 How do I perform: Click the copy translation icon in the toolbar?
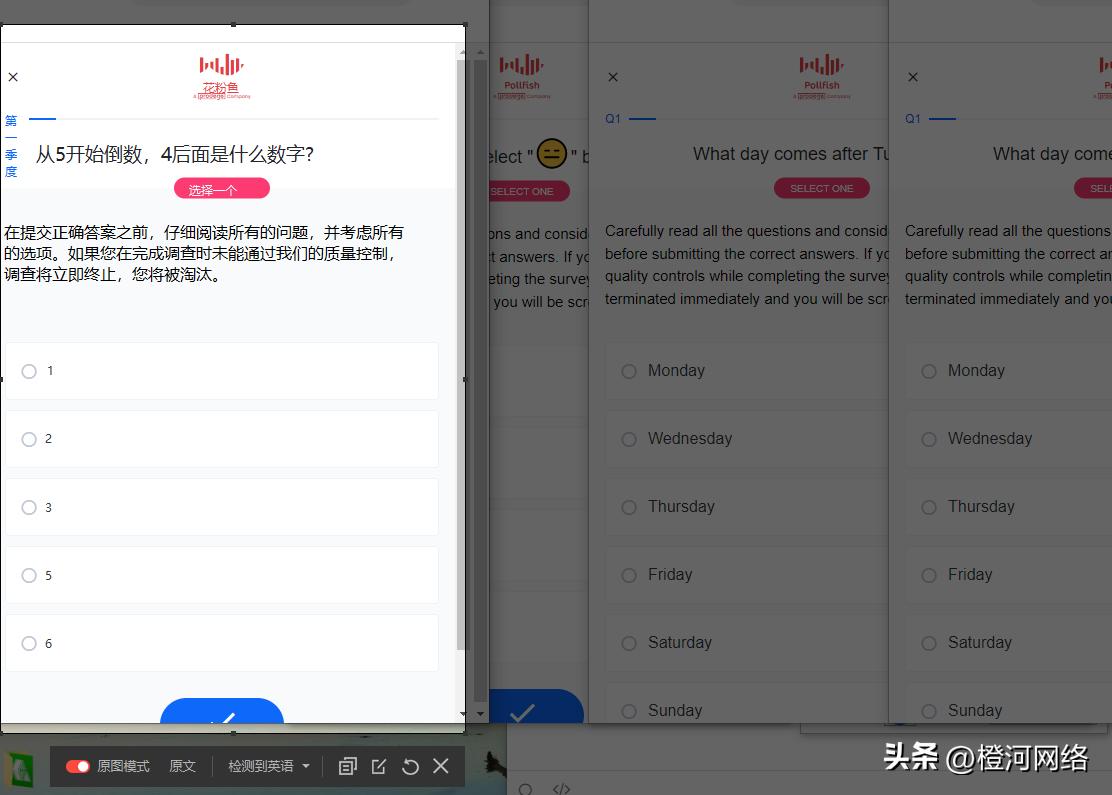click(347, 766)
